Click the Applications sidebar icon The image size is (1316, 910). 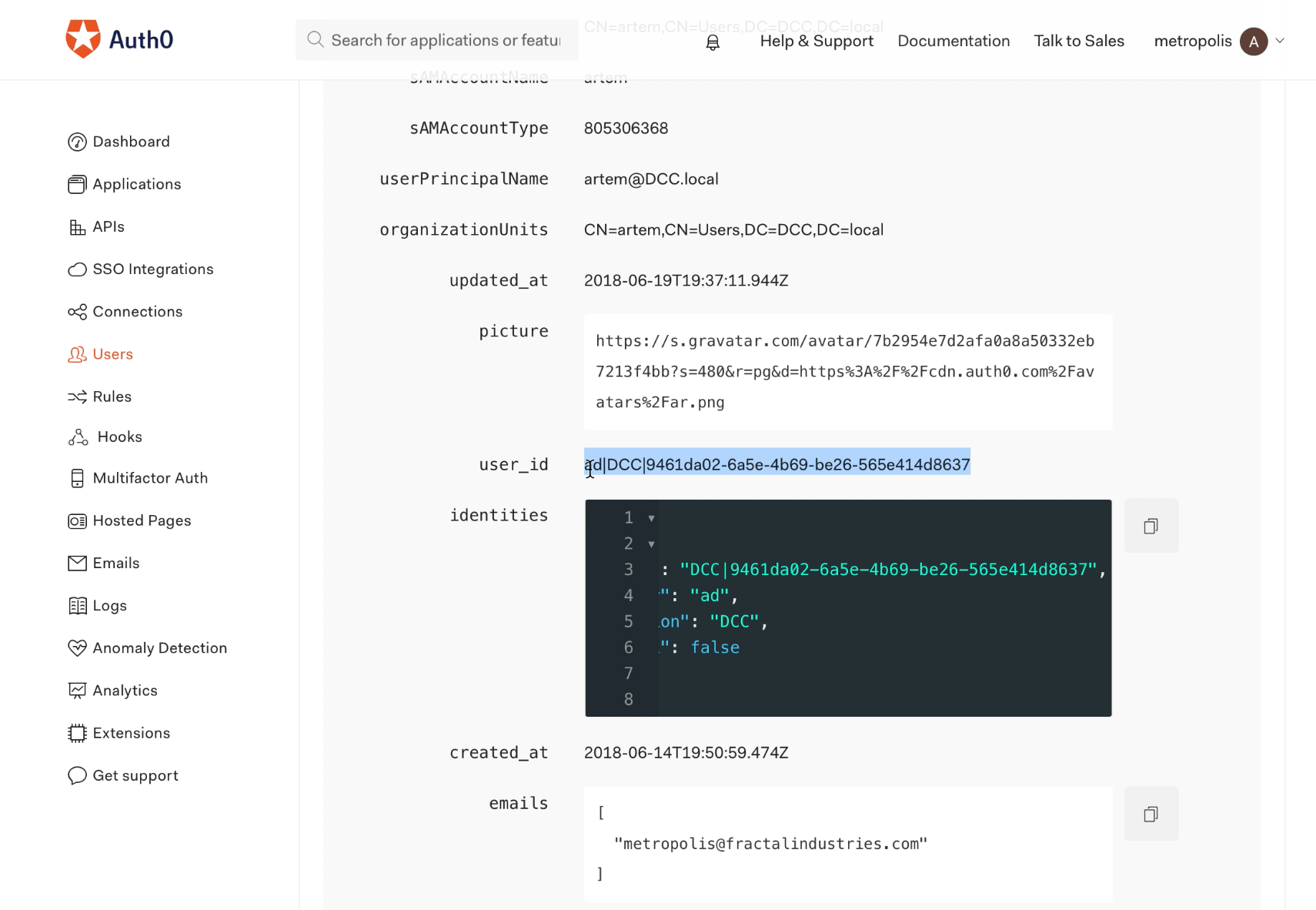tap(77, 184)
